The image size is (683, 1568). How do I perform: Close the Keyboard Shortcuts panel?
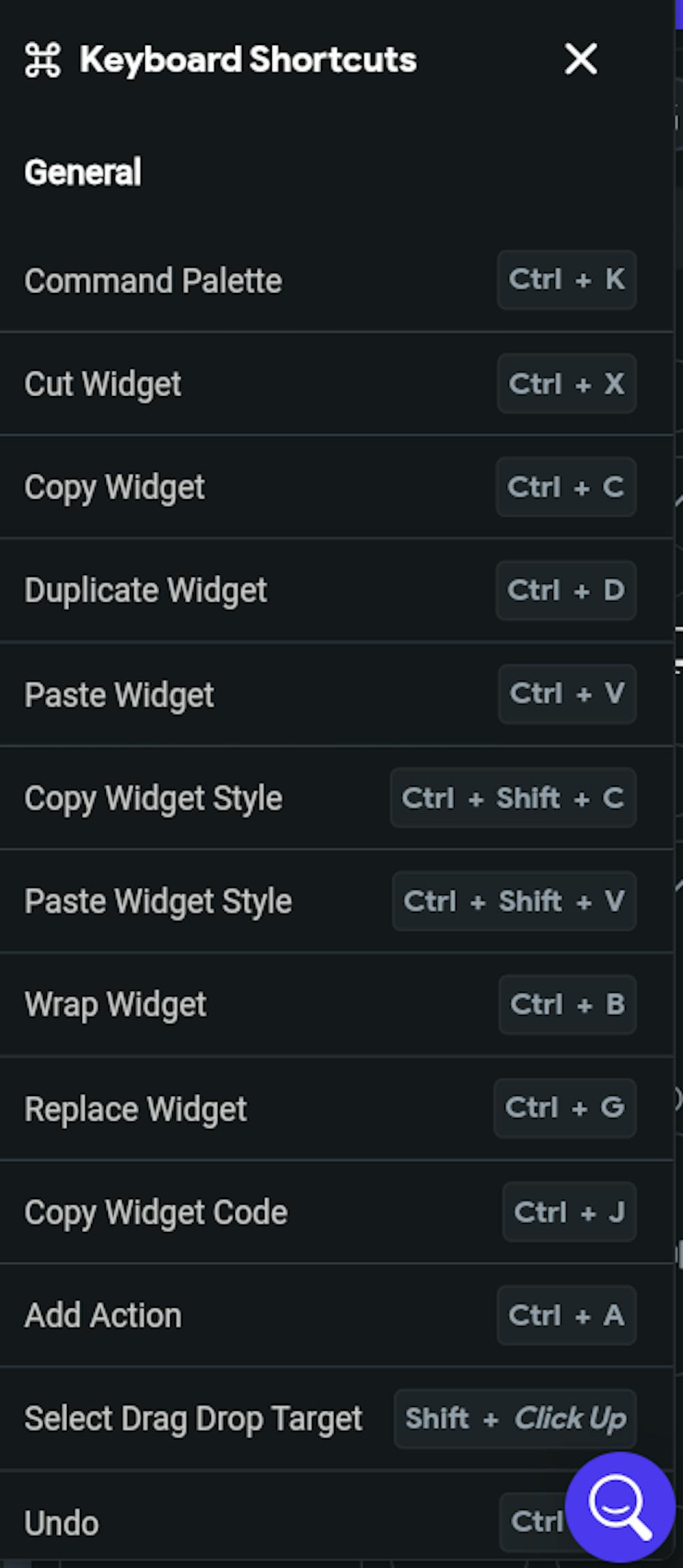[581, 59]
